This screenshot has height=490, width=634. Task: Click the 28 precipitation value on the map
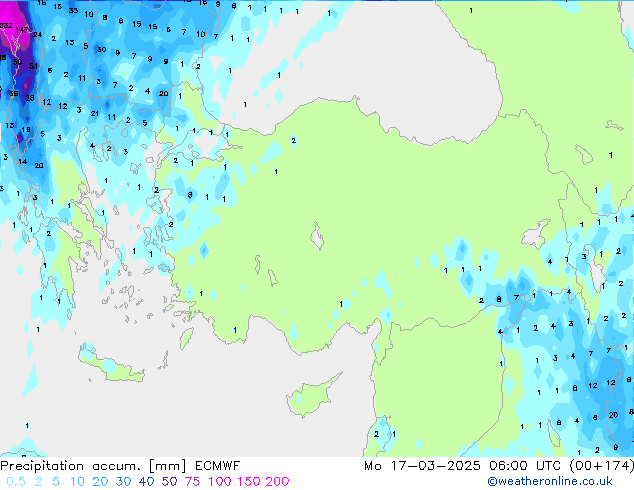30,98
